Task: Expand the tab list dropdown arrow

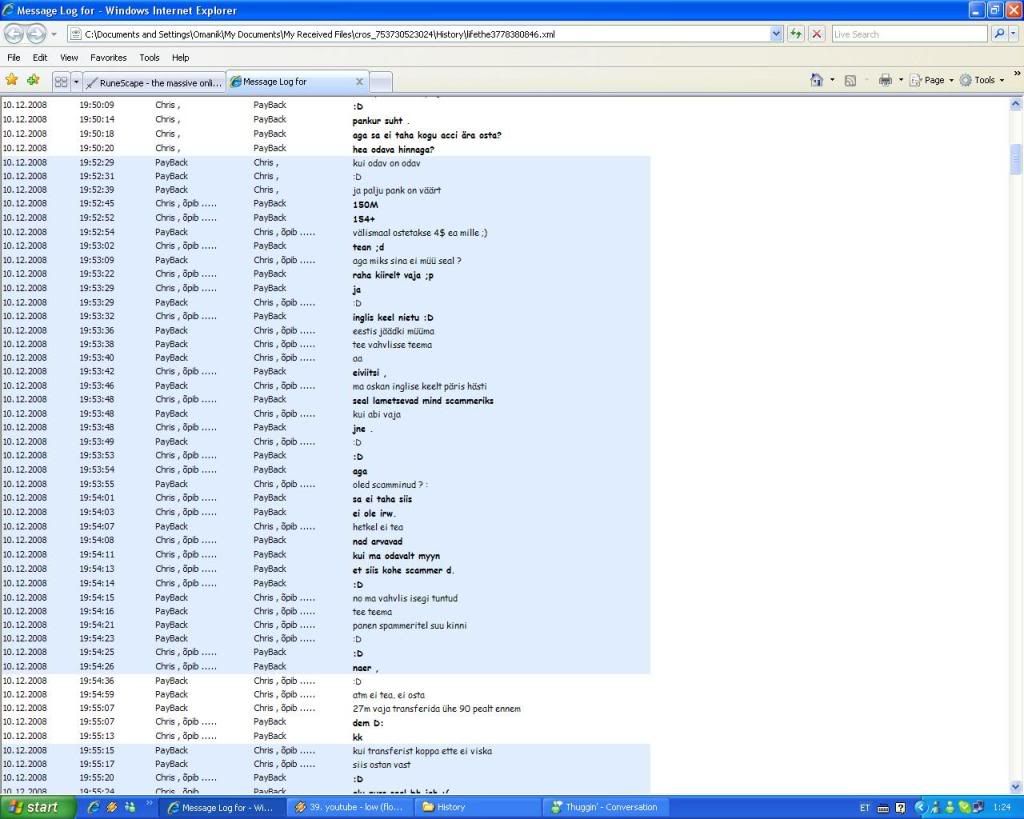Action: 75,81
